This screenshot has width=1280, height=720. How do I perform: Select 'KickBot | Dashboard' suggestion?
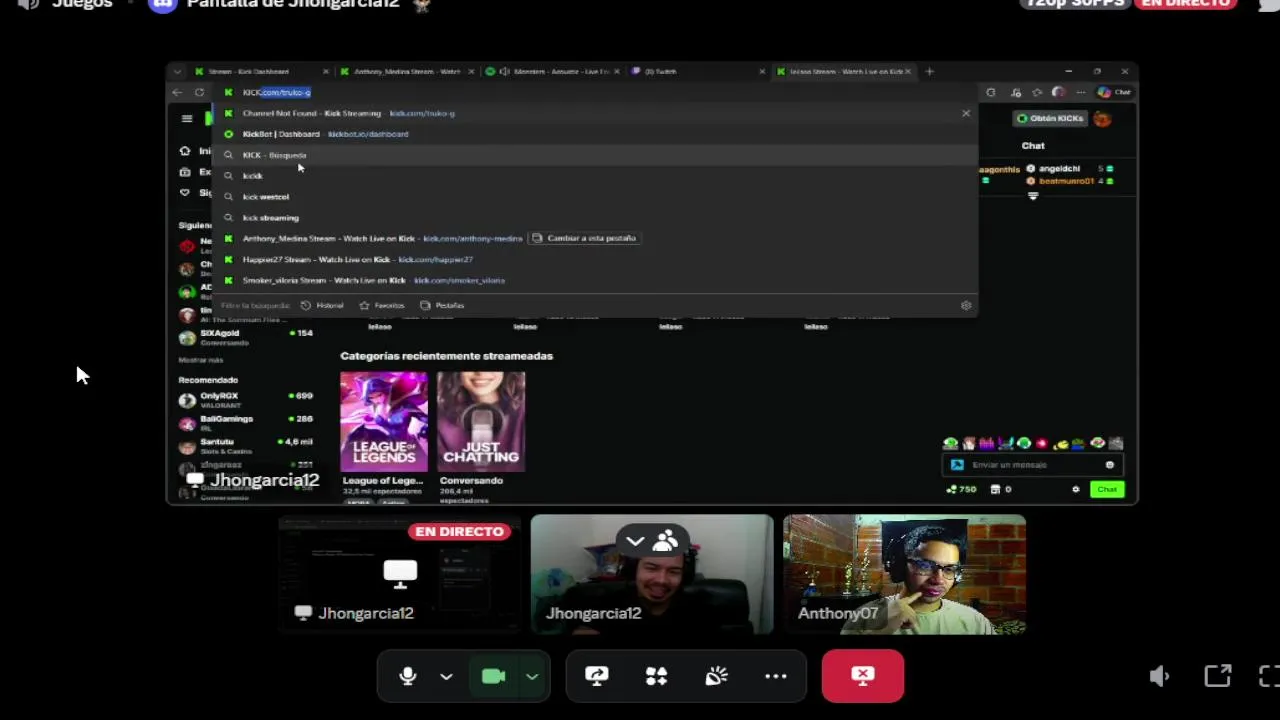coord(595,134)
